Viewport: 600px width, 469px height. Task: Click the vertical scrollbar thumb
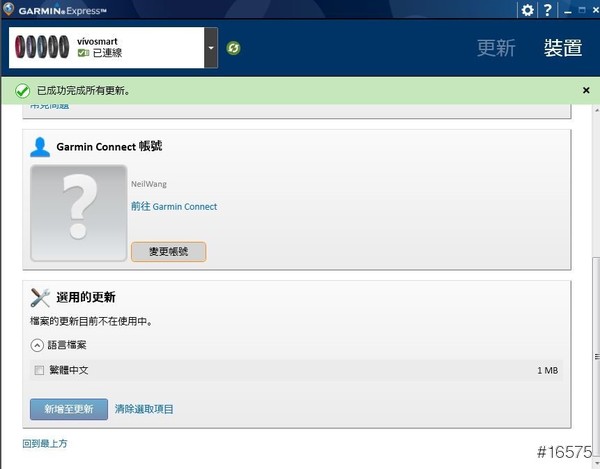coord(596,356)
